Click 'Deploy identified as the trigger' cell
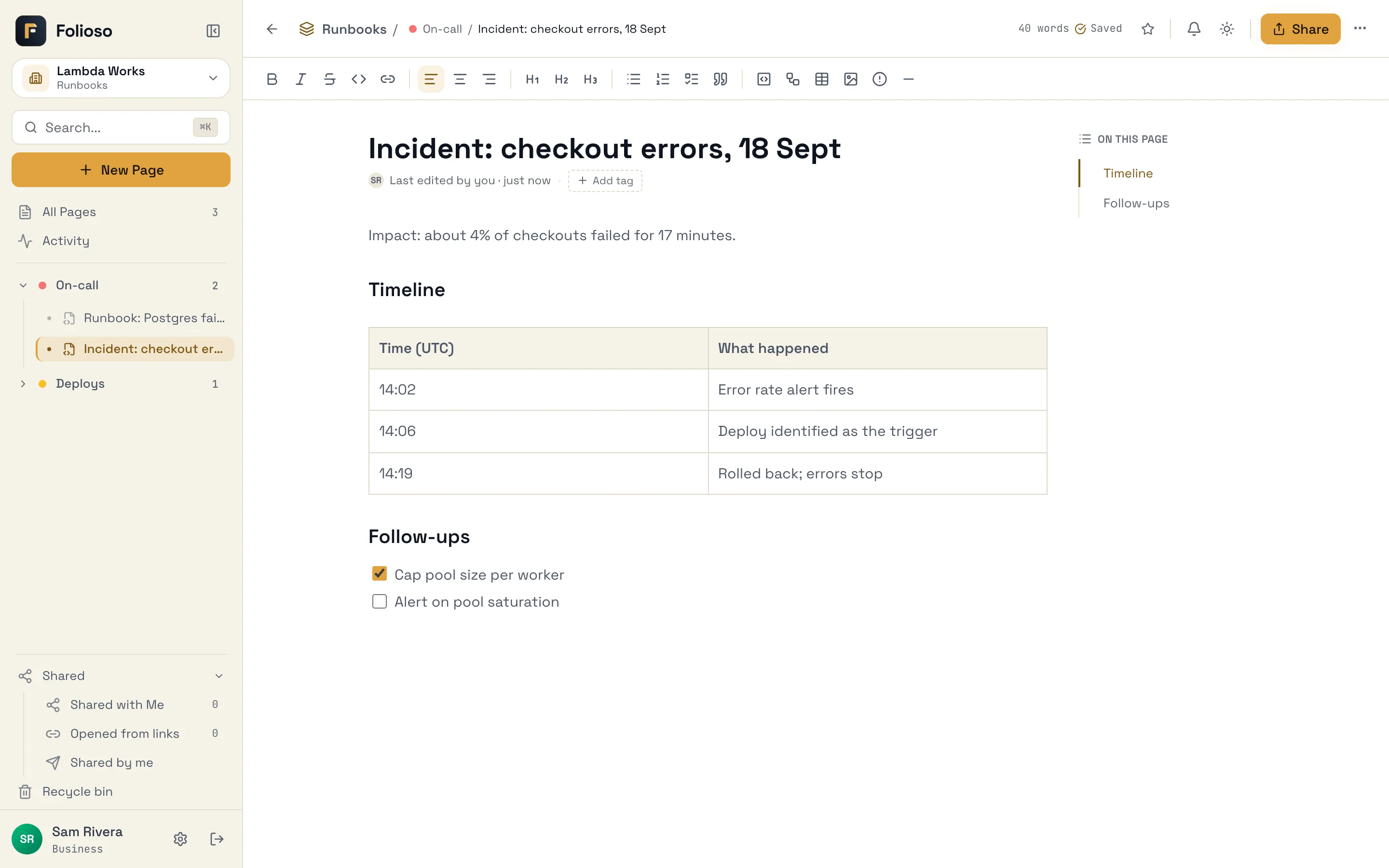 [878, 431]
